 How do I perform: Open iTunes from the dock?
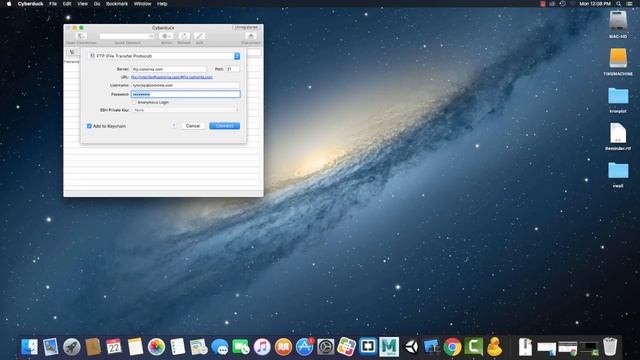[x=262, y=347]
